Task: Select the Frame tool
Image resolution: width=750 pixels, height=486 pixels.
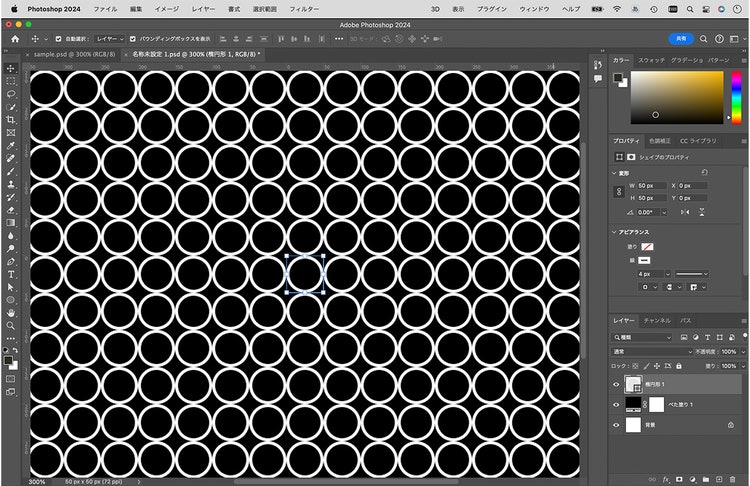Action: 11,133
